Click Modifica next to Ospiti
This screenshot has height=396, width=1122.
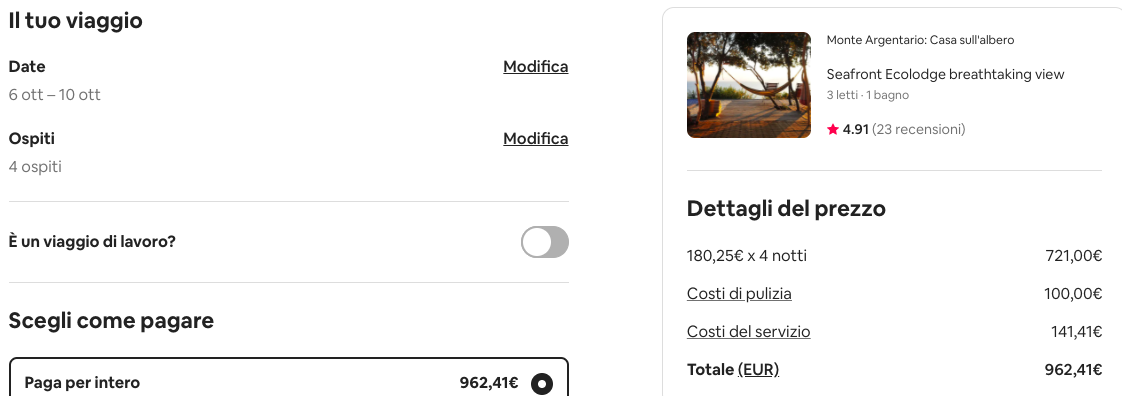(x=535, y=138)
